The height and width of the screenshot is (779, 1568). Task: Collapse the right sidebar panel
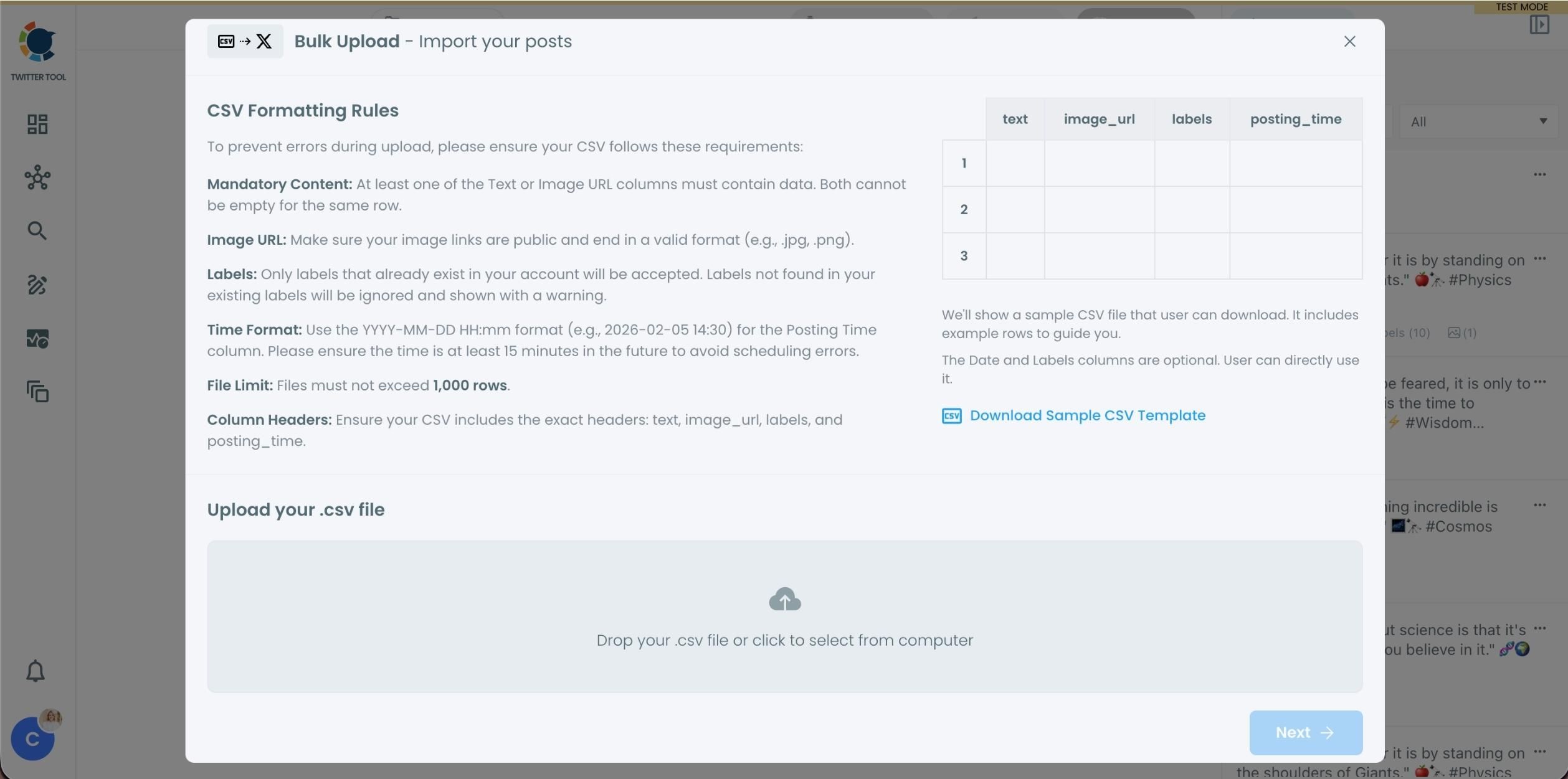coord(1541,24)
